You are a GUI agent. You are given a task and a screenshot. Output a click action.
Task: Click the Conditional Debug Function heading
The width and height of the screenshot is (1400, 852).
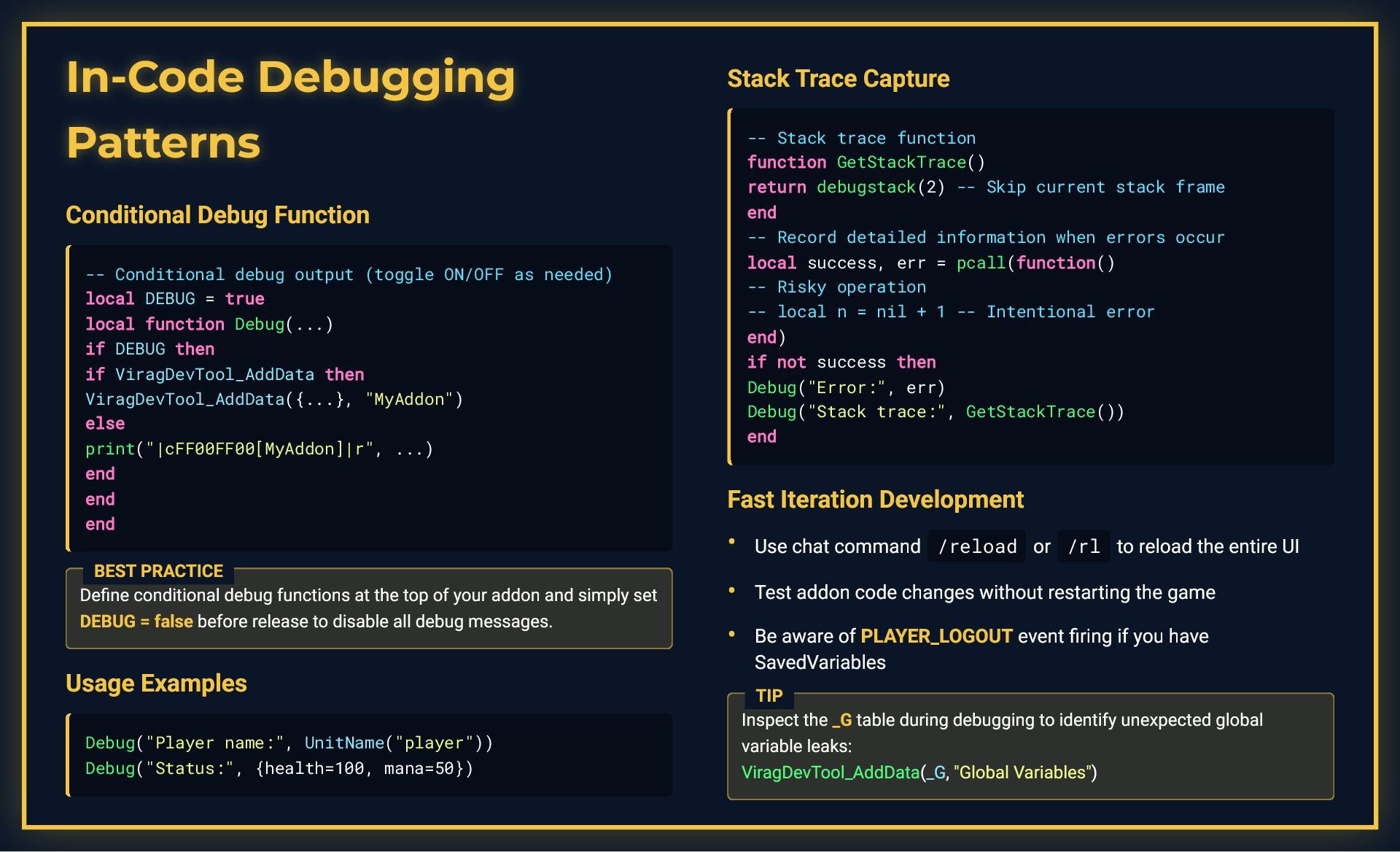[217, 215]
